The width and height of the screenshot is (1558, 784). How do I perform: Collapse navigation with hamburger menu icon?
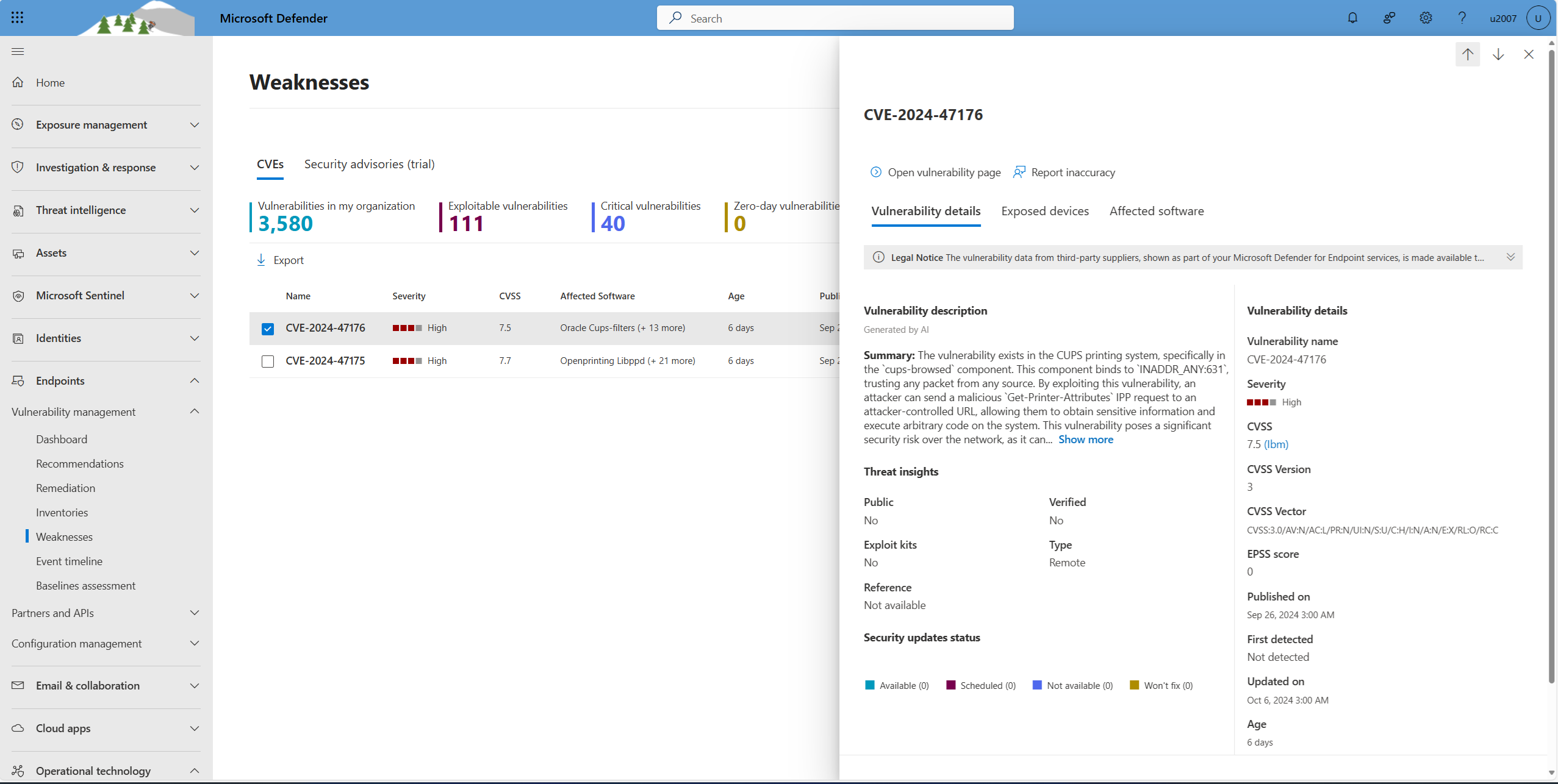[x=18, y=51]
